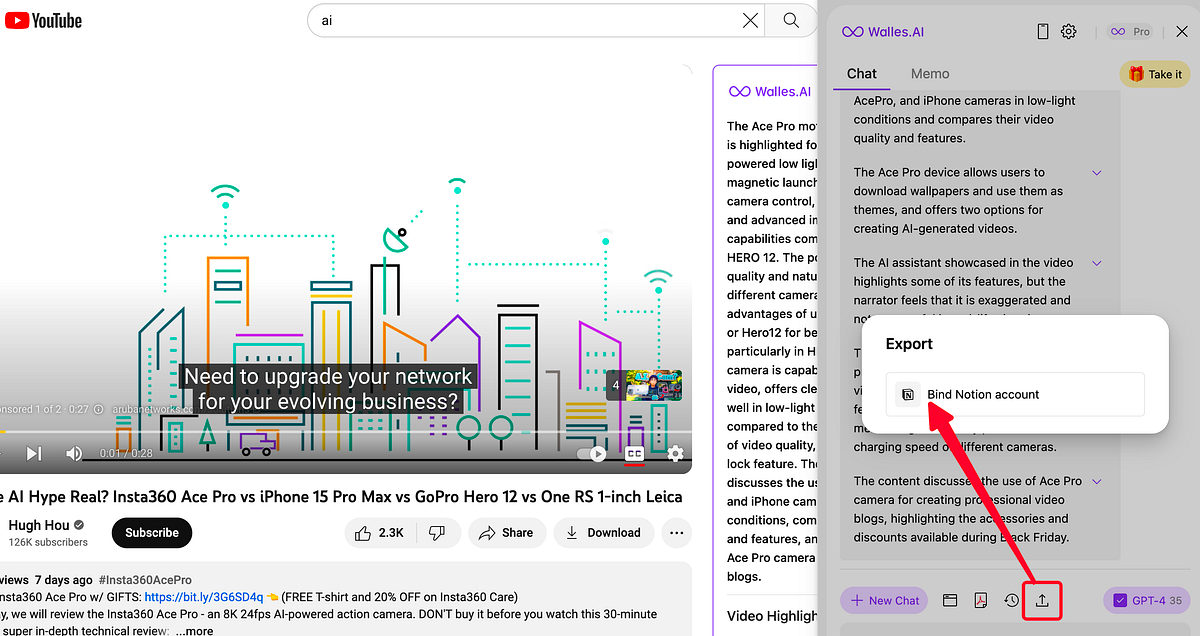Screen dimensions: 1200x636
Task: Mute the video volume
Action: [x=74, y=453]
